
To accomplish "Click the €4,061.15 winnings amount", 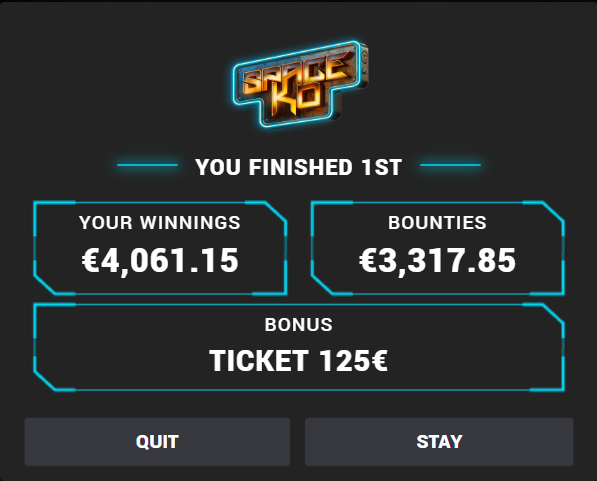I will 160,260.
